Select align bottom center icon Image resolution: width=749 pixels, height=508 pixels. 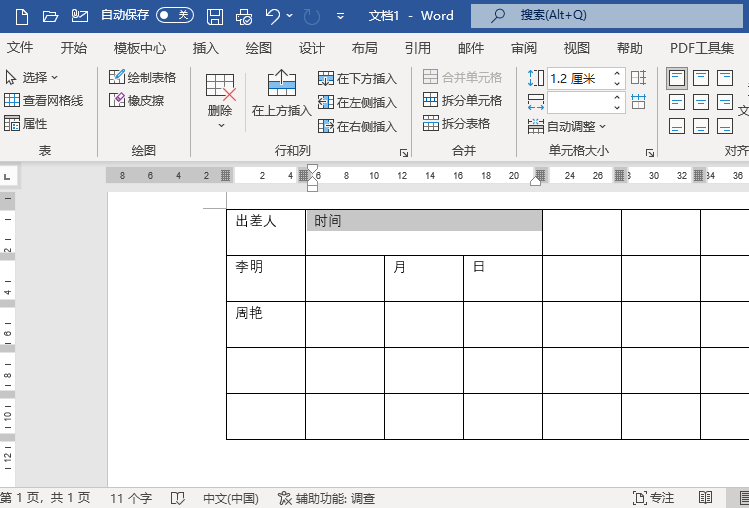pyautogui.click(x=701, y=127)
